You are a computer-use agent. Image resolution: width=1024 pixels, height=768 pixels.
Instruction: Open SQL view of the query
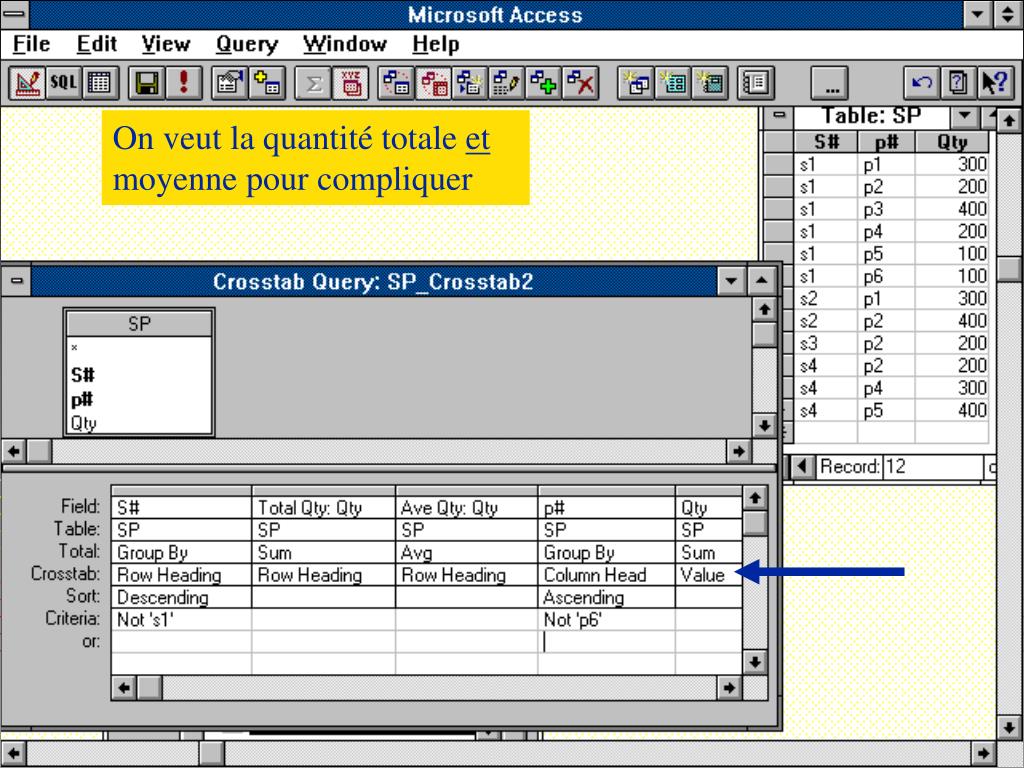(64, 83)
